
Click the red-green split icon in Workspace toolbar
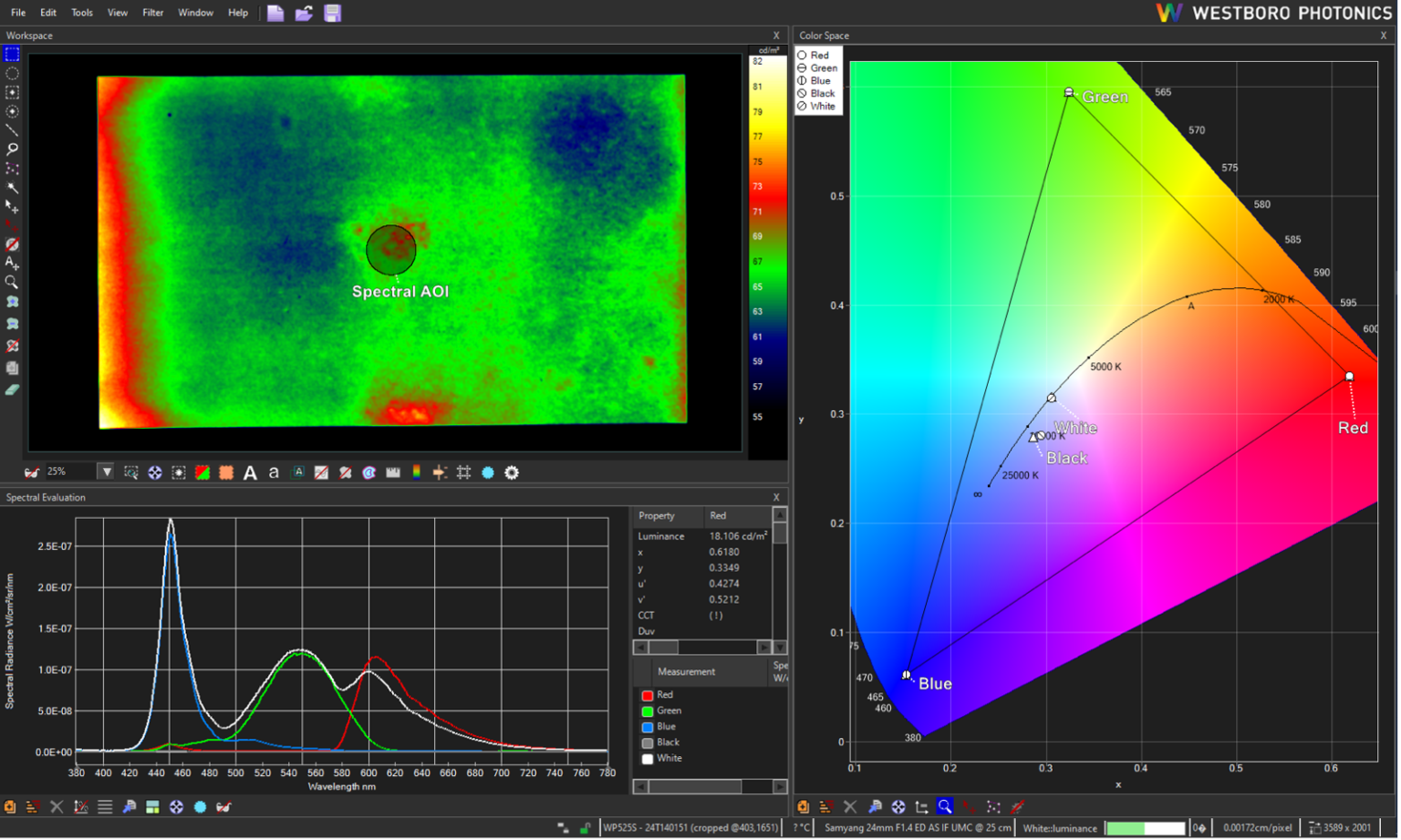pyautogui.click(x=202, y=473)
